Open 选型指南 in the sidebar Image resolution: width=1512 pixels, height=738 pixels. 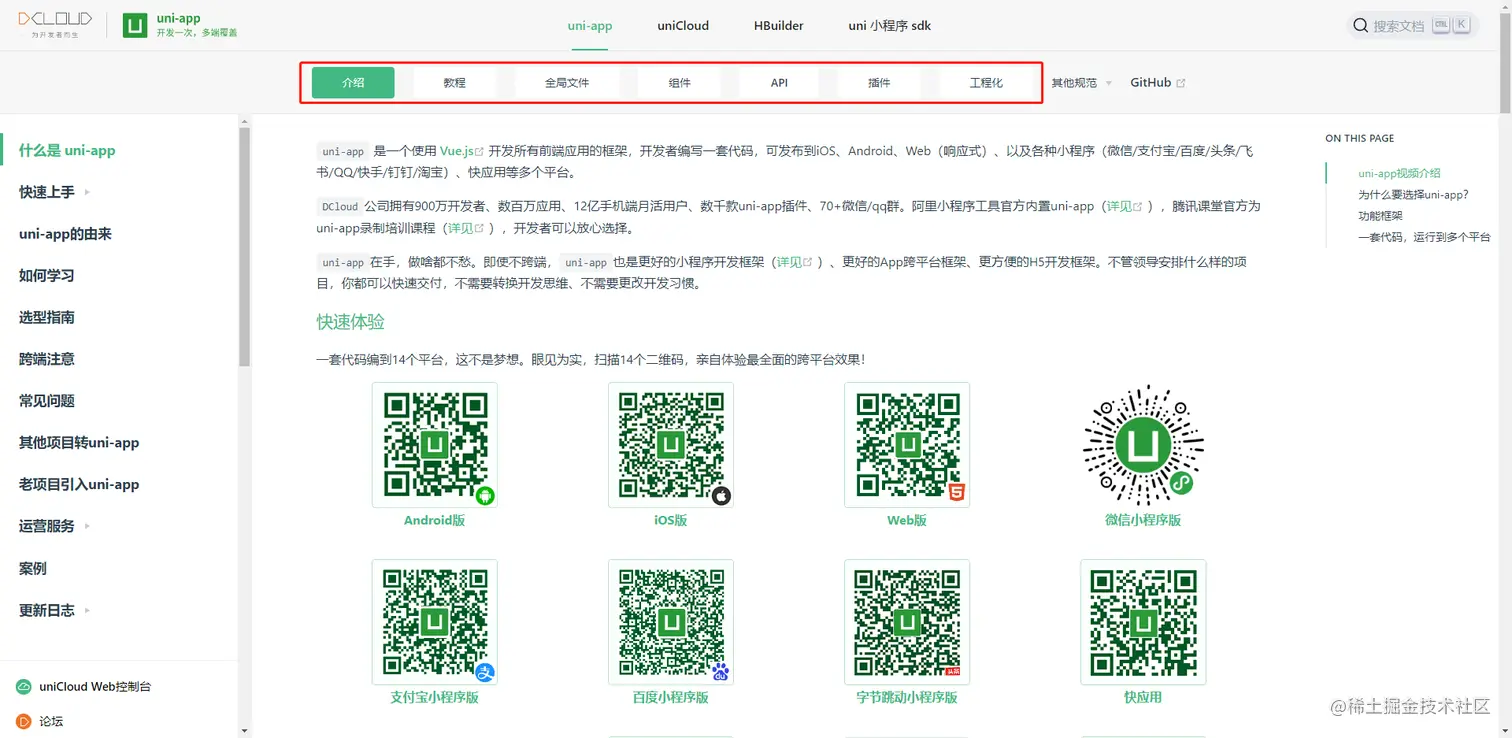(46, 317)
